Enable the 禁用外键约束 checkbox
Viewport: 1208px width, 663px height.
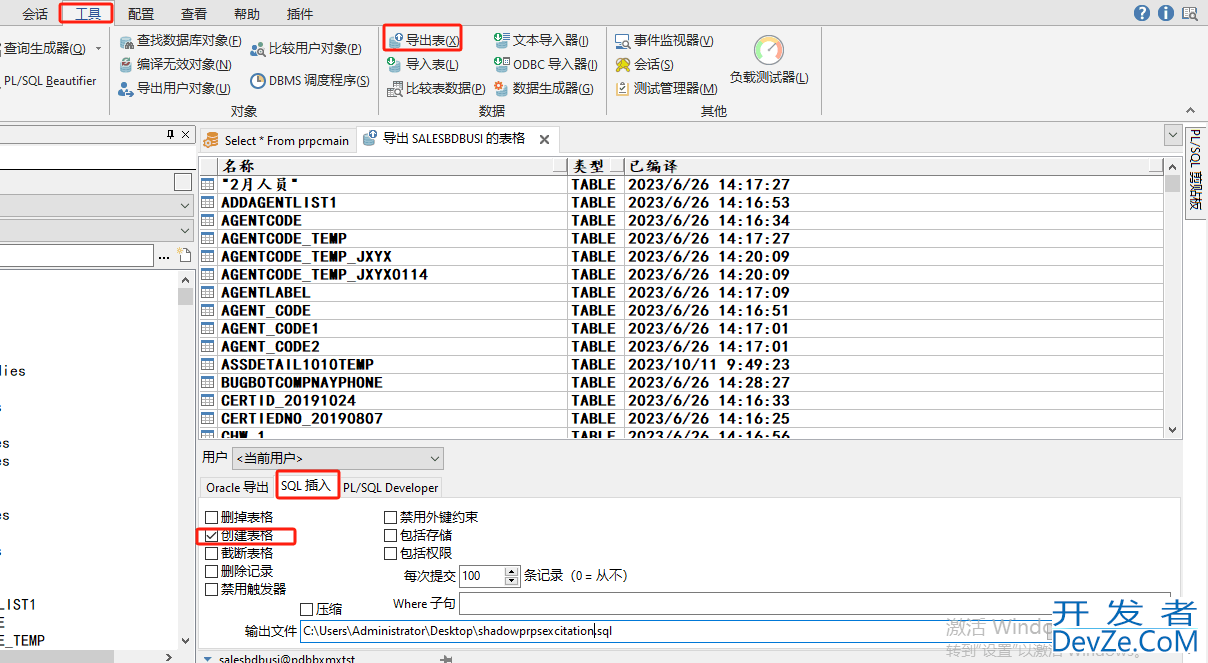[x=391, y=517]
